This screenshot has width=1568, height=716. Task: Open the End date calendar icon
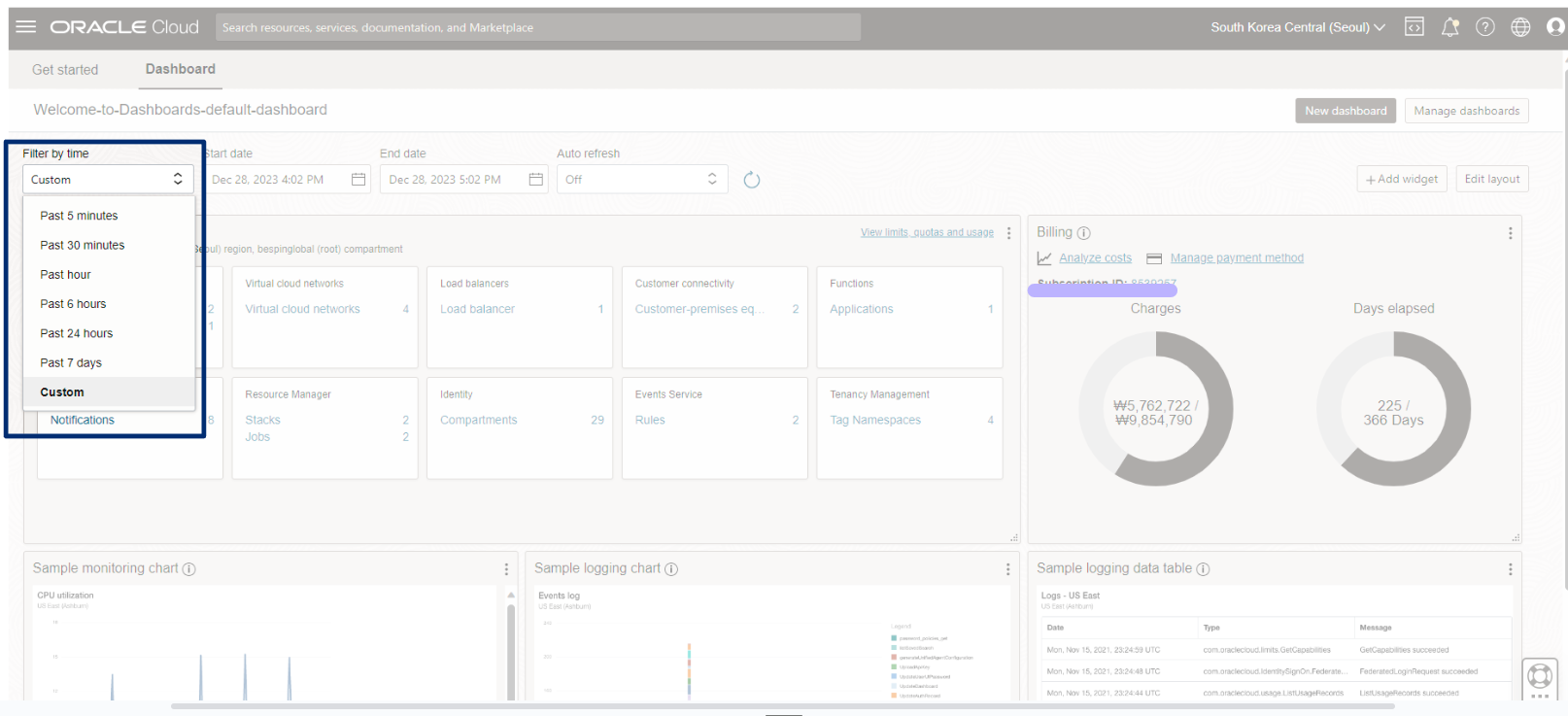point(536,180)
